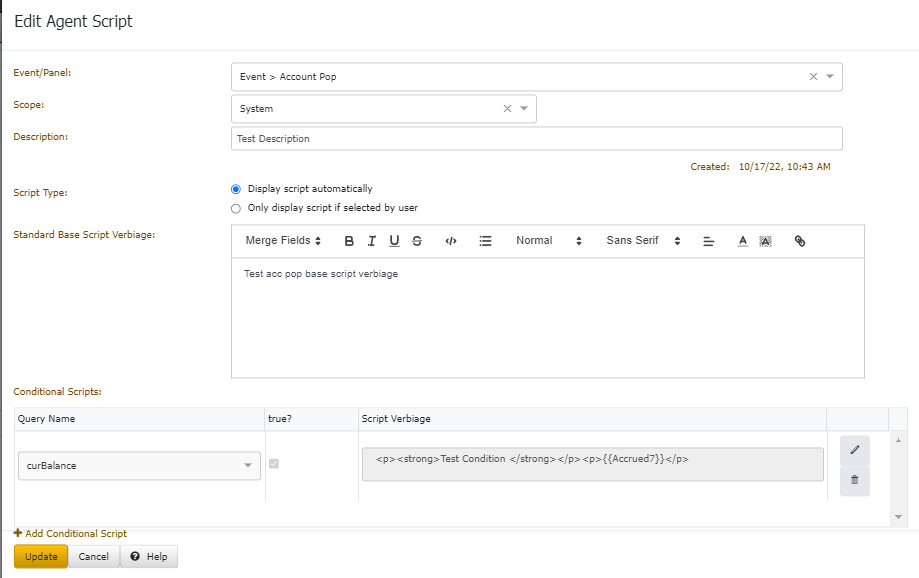Open the Event/Panel dropdown
Image resolution: width=919 pixels, height=578 pixels.
click(x=830, y=77)
